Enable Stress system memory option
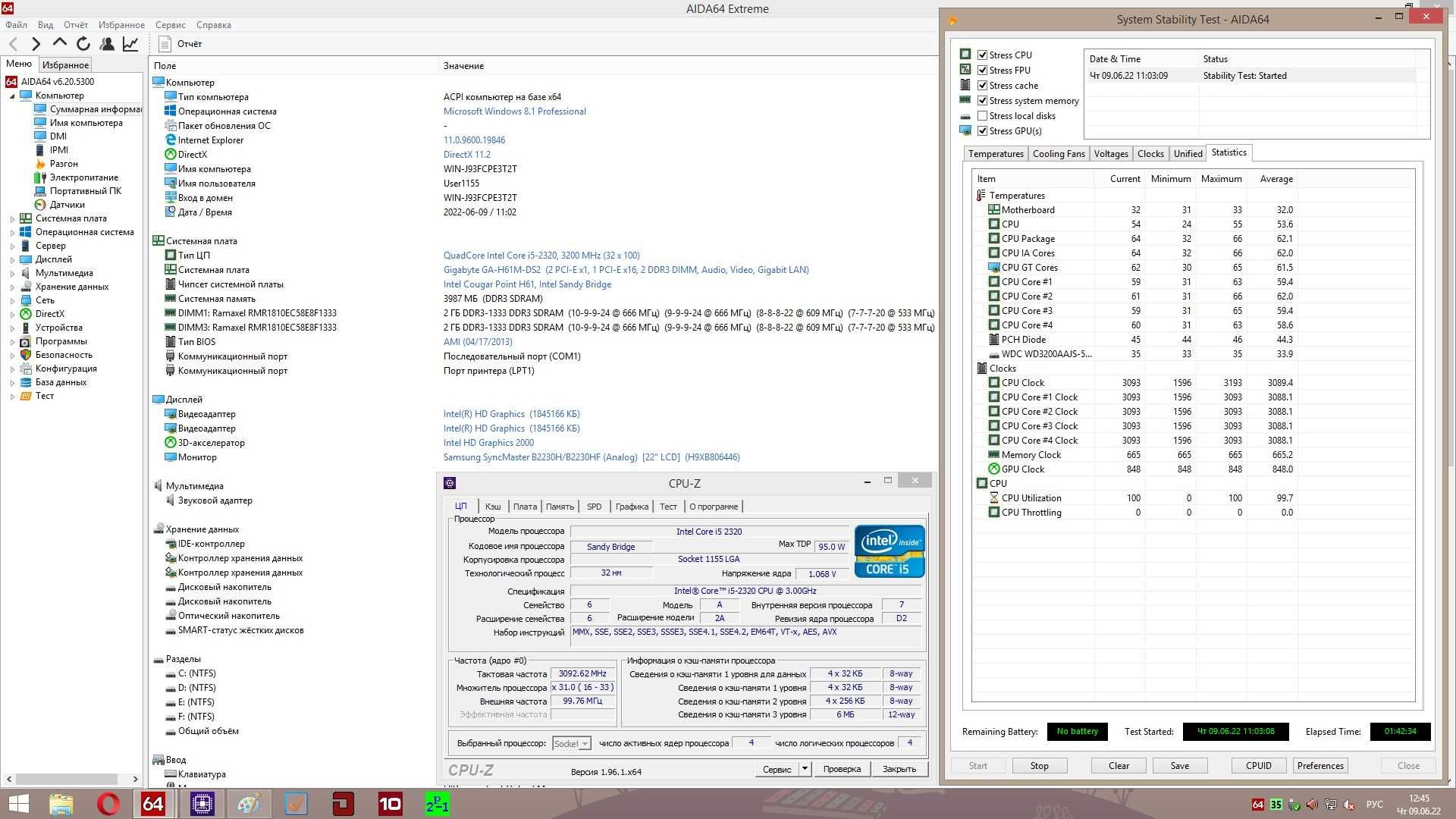1456x819 pixels. (x=982, y=100)
